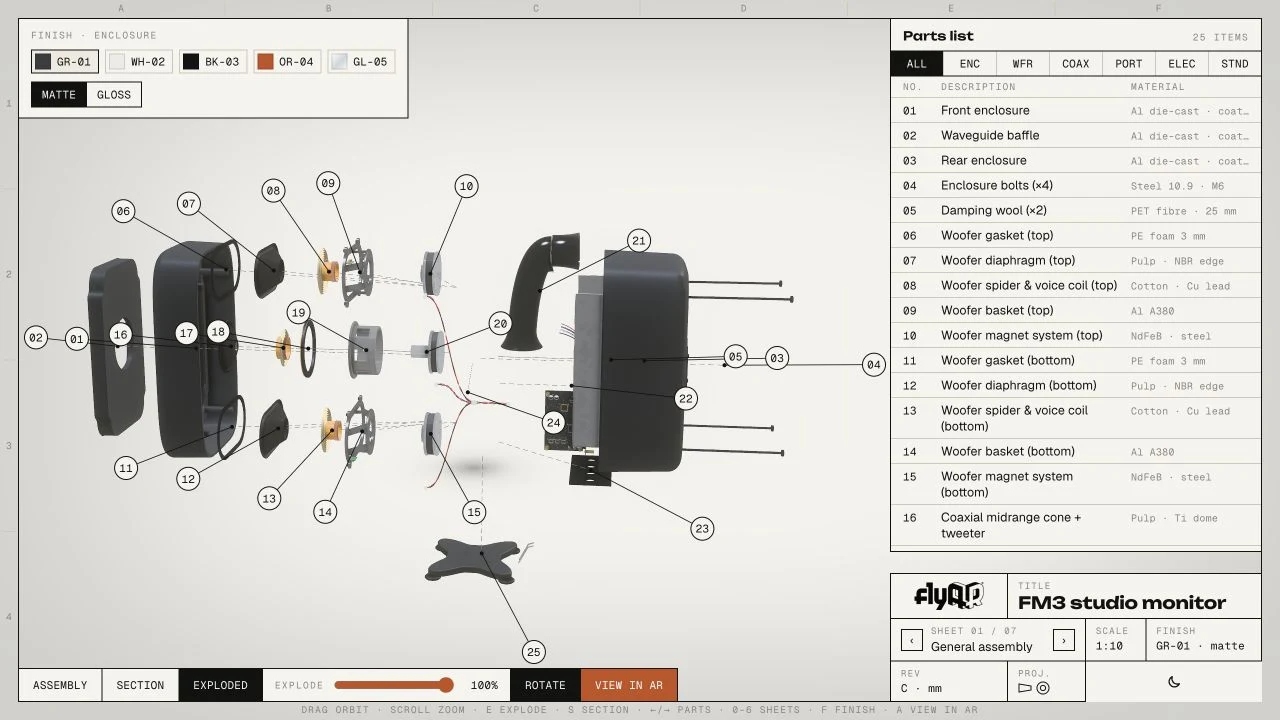Select 'Woofer basket (bottom)' row
This screenshot has width=1280, height=720.
click(x=1076, y=452)
